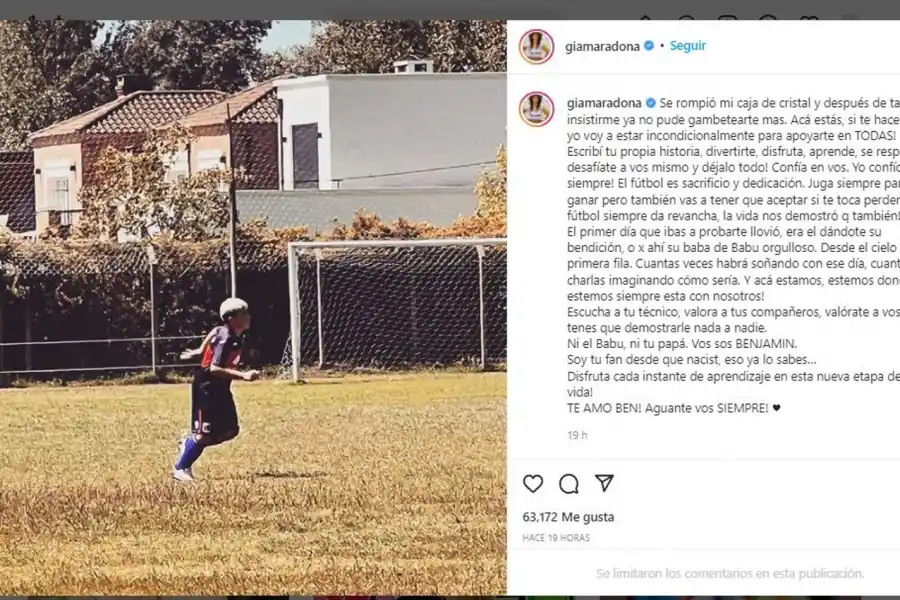
Task: Click the 19 h caption timestamp
Action: (x=577, y=435)
